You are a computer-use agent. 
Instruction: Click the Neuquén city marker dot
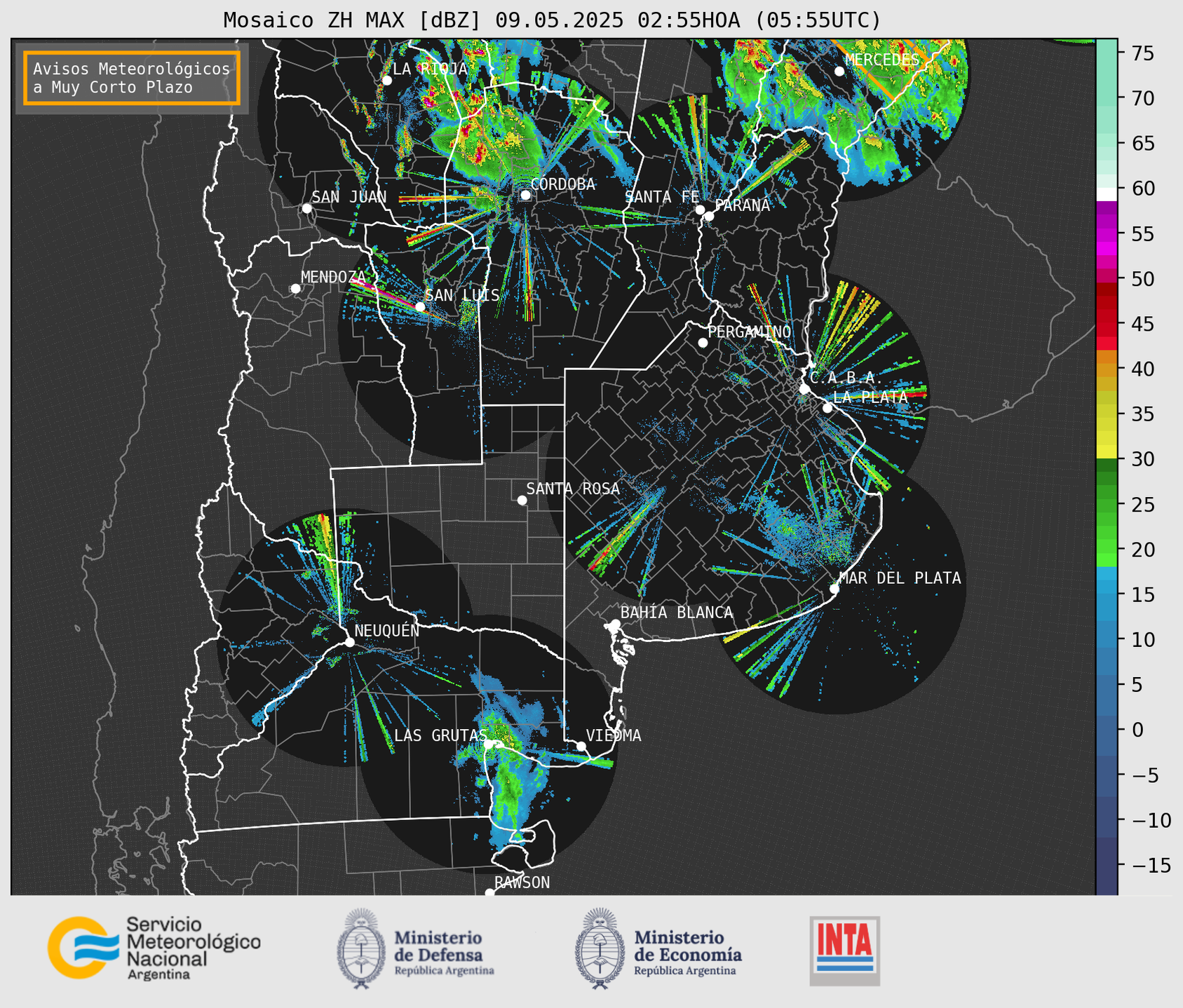349,642
